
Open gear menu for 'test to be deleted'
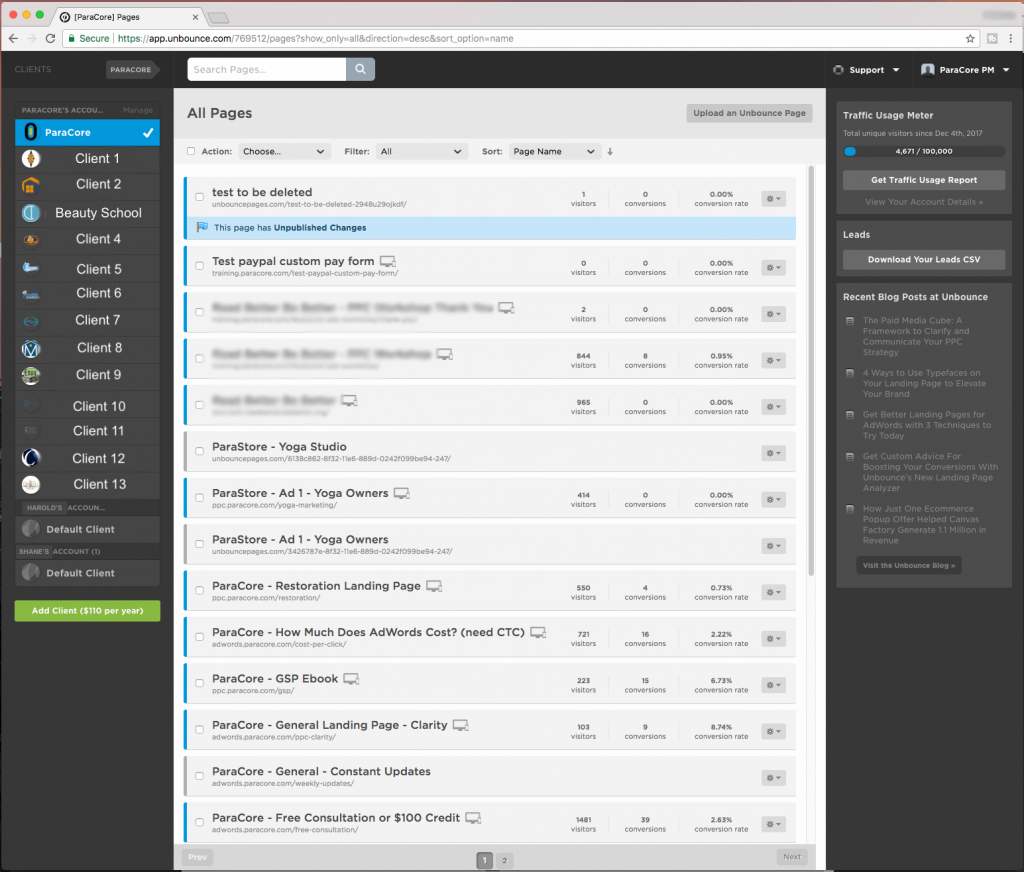(x=773, y=199)
